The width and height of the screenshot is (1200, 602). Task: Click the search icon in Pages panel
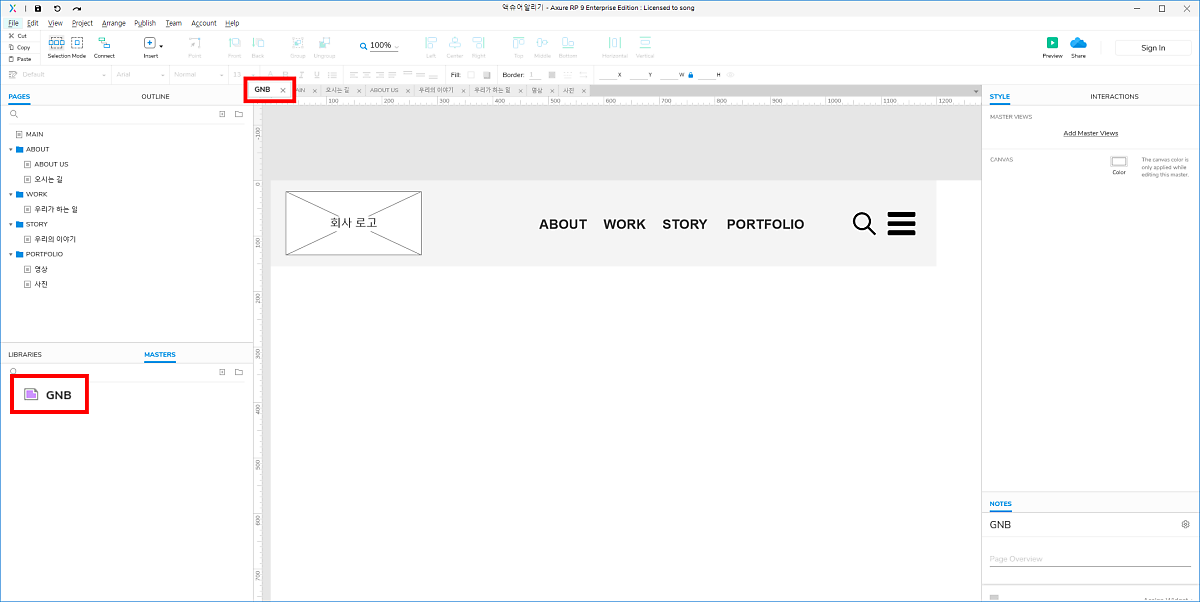(14, 114)
